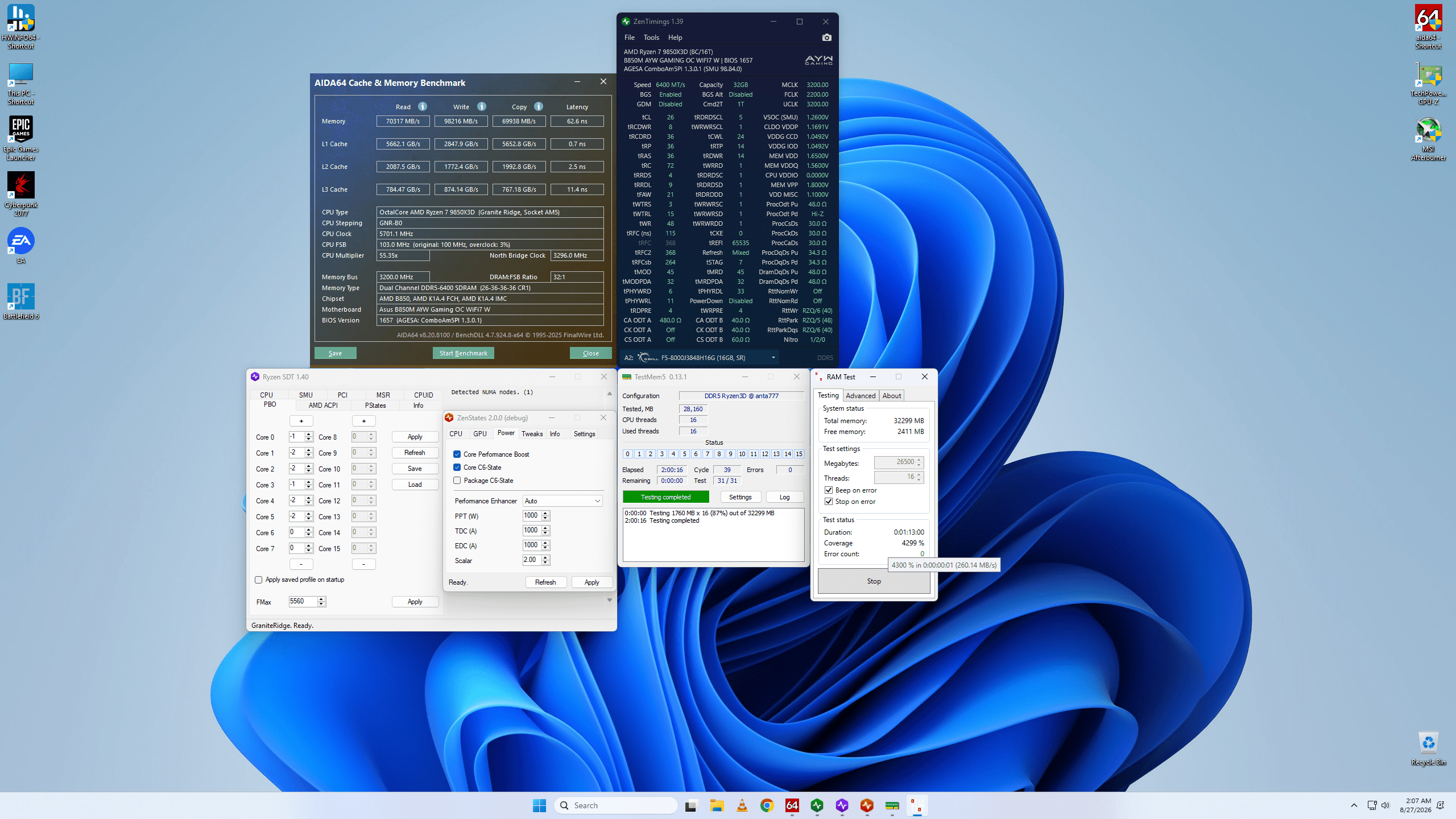This screenshot has width=1456, height=819.
Task: Click Ryzen SDT log scrollbar down arrow
Action: coord(610,600)
